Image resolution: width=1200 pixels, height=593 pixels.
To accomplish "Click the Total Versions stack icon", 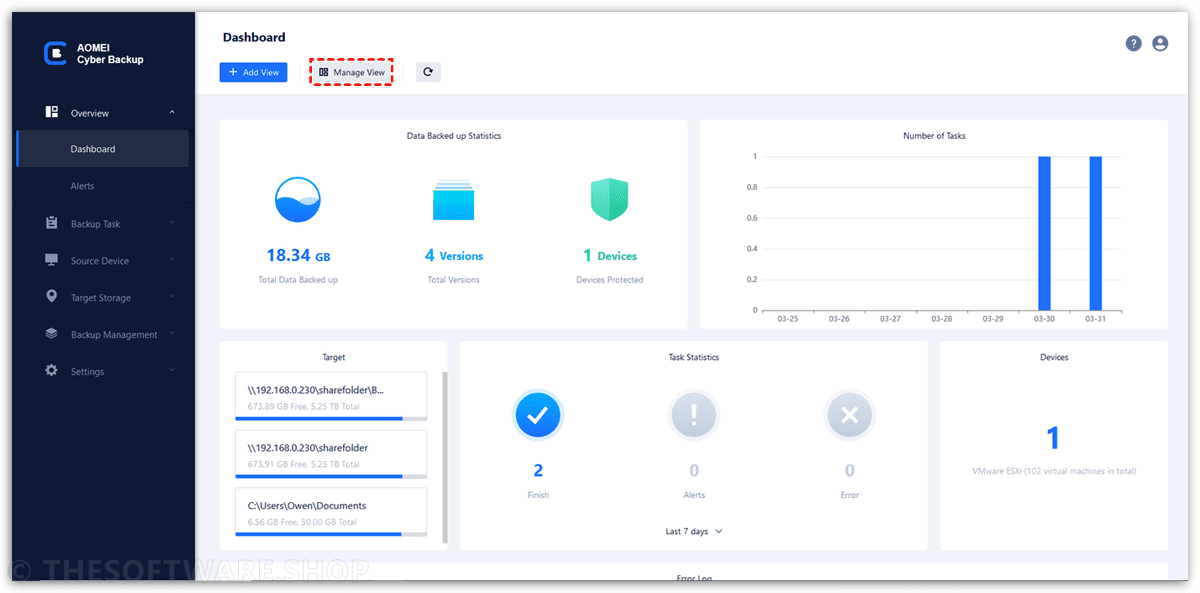I will click(x=453, y=199).
